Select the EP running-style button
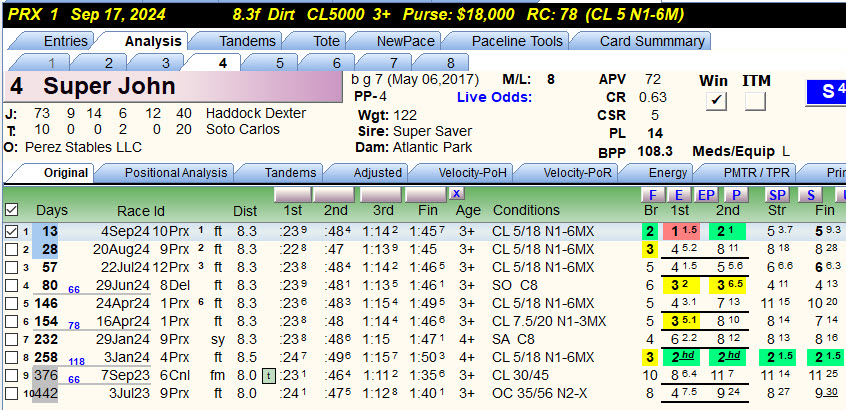This screenshot has width=846, height=410. pyautogui.click(x=706, y=195)
